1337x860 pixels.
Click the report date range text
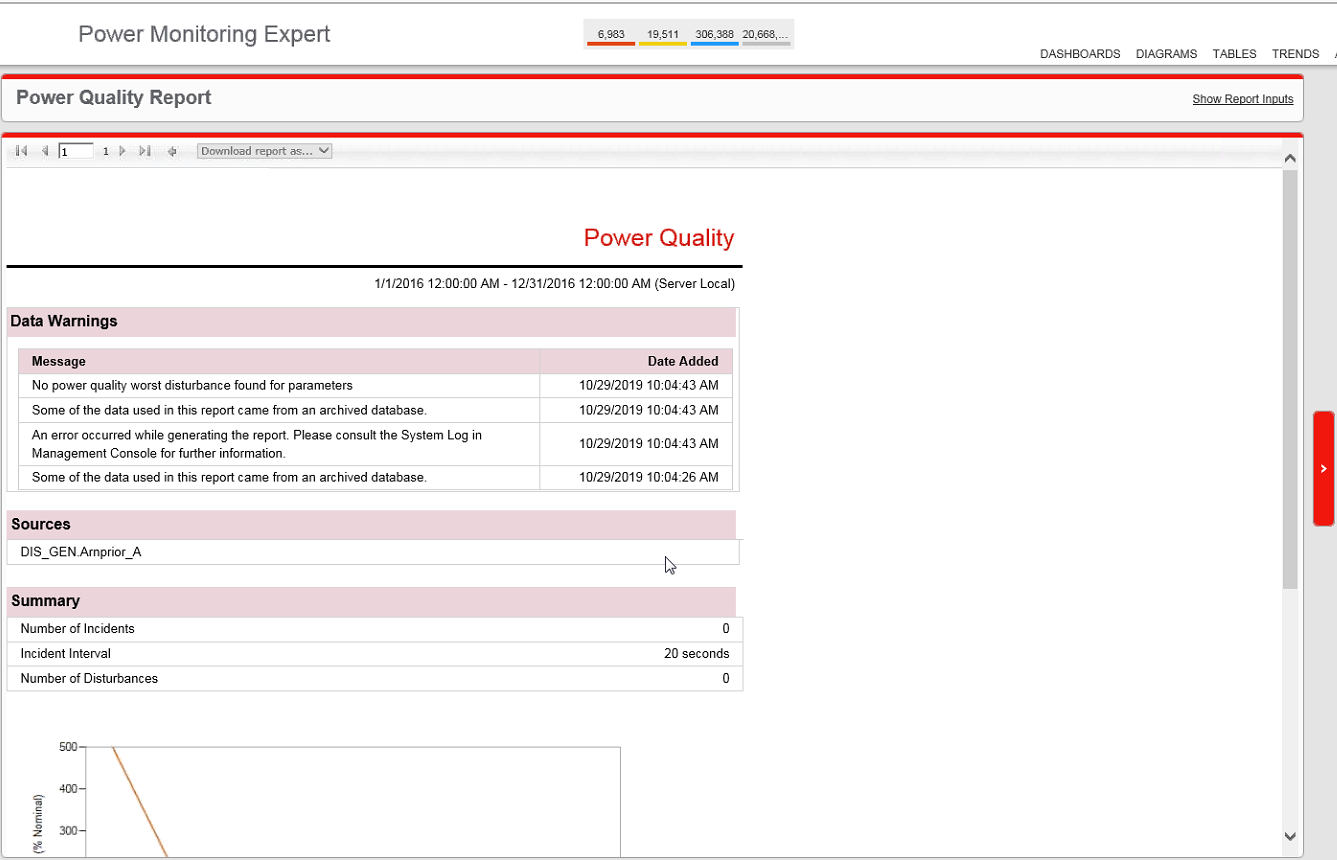click(555, 284)
